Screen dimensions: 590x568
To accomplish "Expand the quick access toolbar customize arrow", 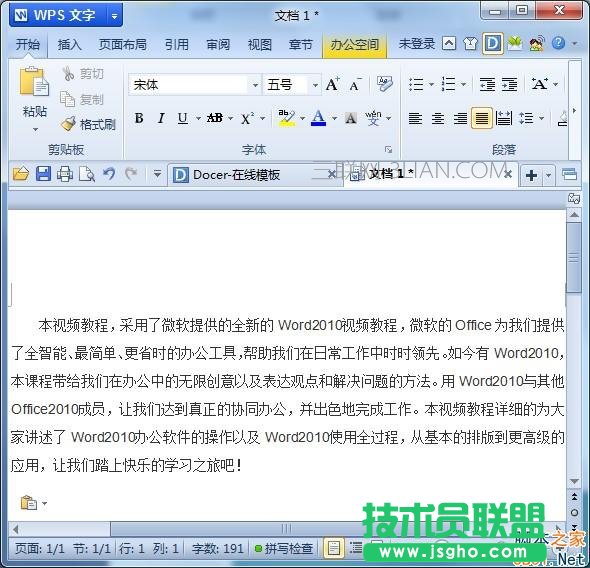I will tap(157, 174).
